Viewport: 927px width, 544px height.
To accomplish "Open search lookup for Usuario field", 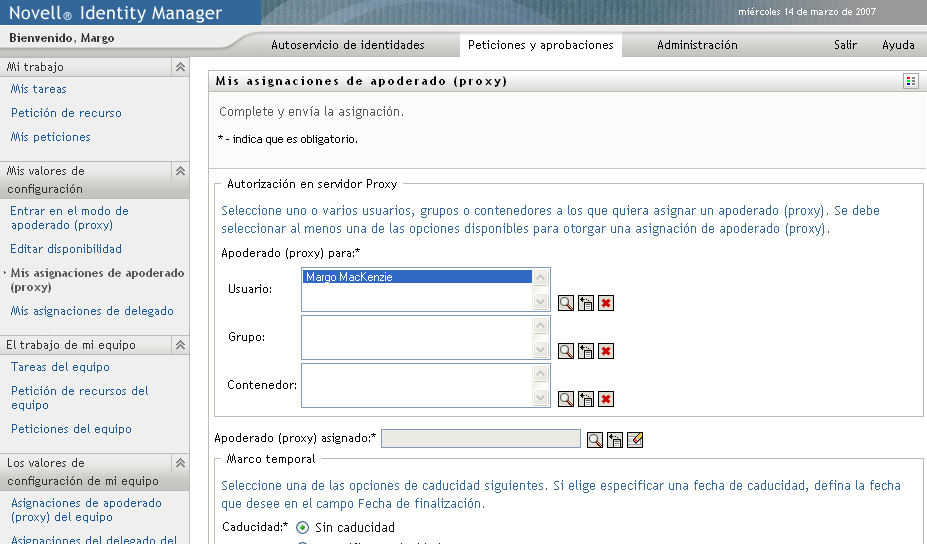I will (566, 303).
